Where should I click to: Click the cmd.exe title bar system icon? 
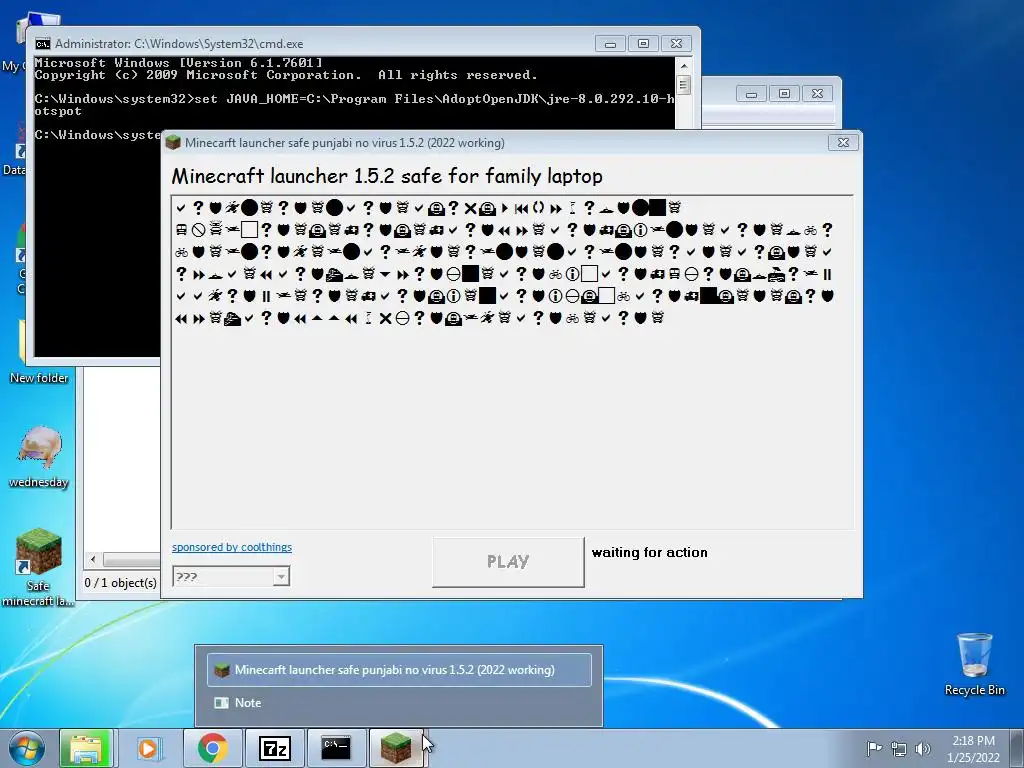(42, 44)
